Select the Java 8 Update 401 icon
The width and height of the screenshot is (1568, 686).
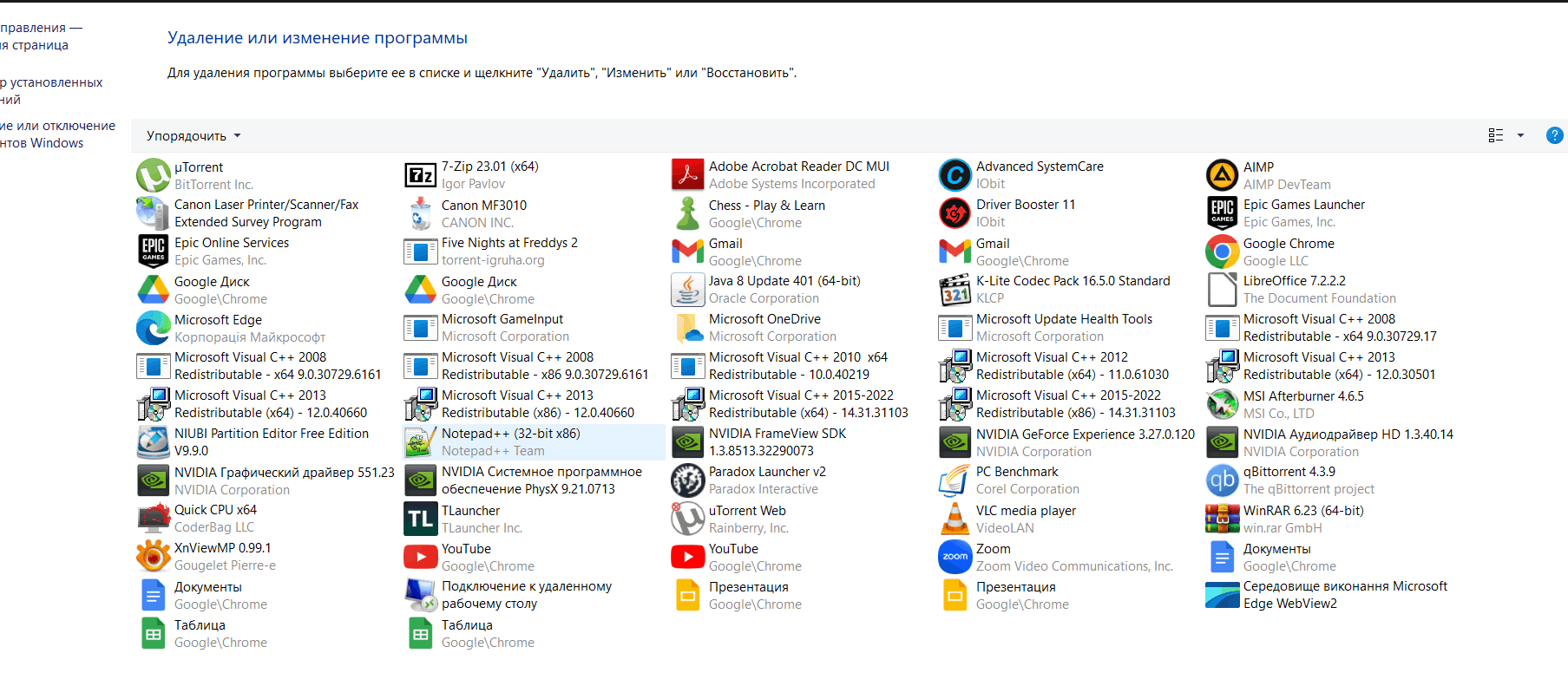688,290
